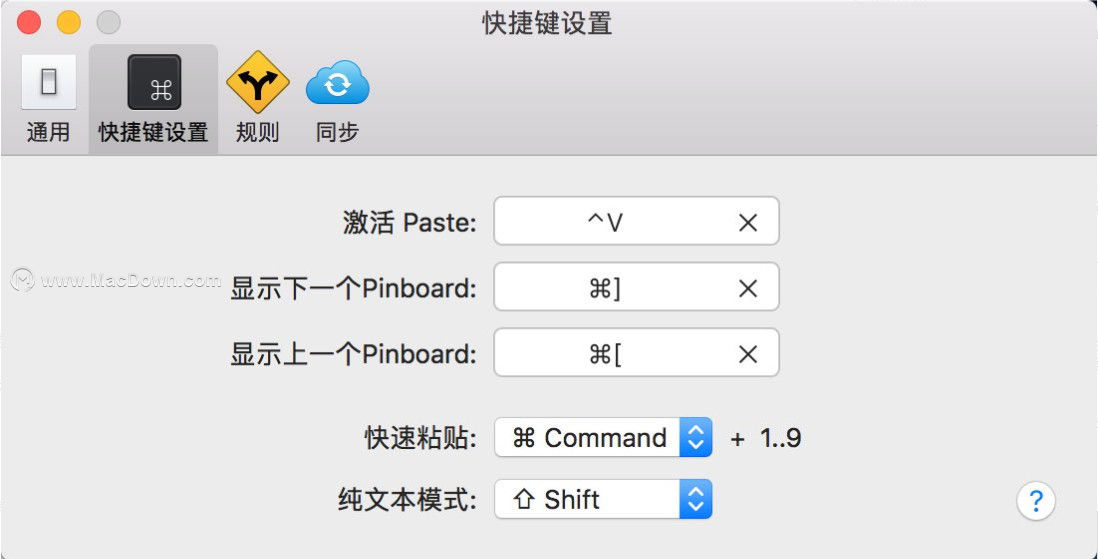Select the 快捷键设置 keyboard command icon
This screenshot has height=559, width=1098.
click(x=154, y=82)
